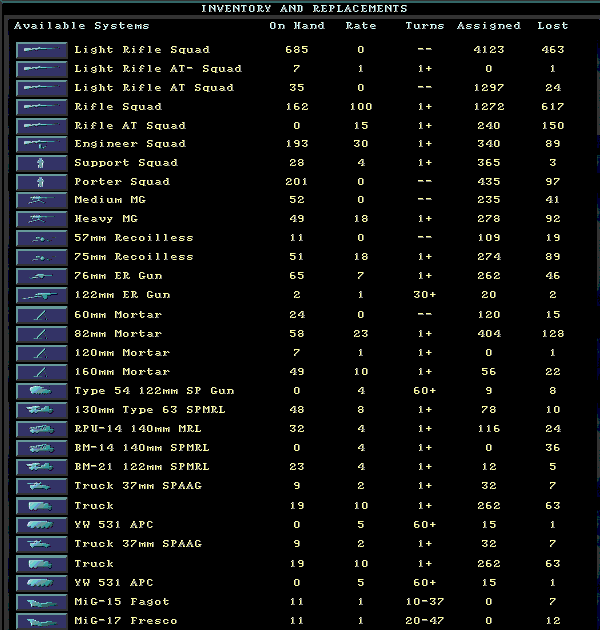Screen dimensions: 600x630
Task: Click Lost value 617 for Rifle Squad
Action: pos(553,106)
